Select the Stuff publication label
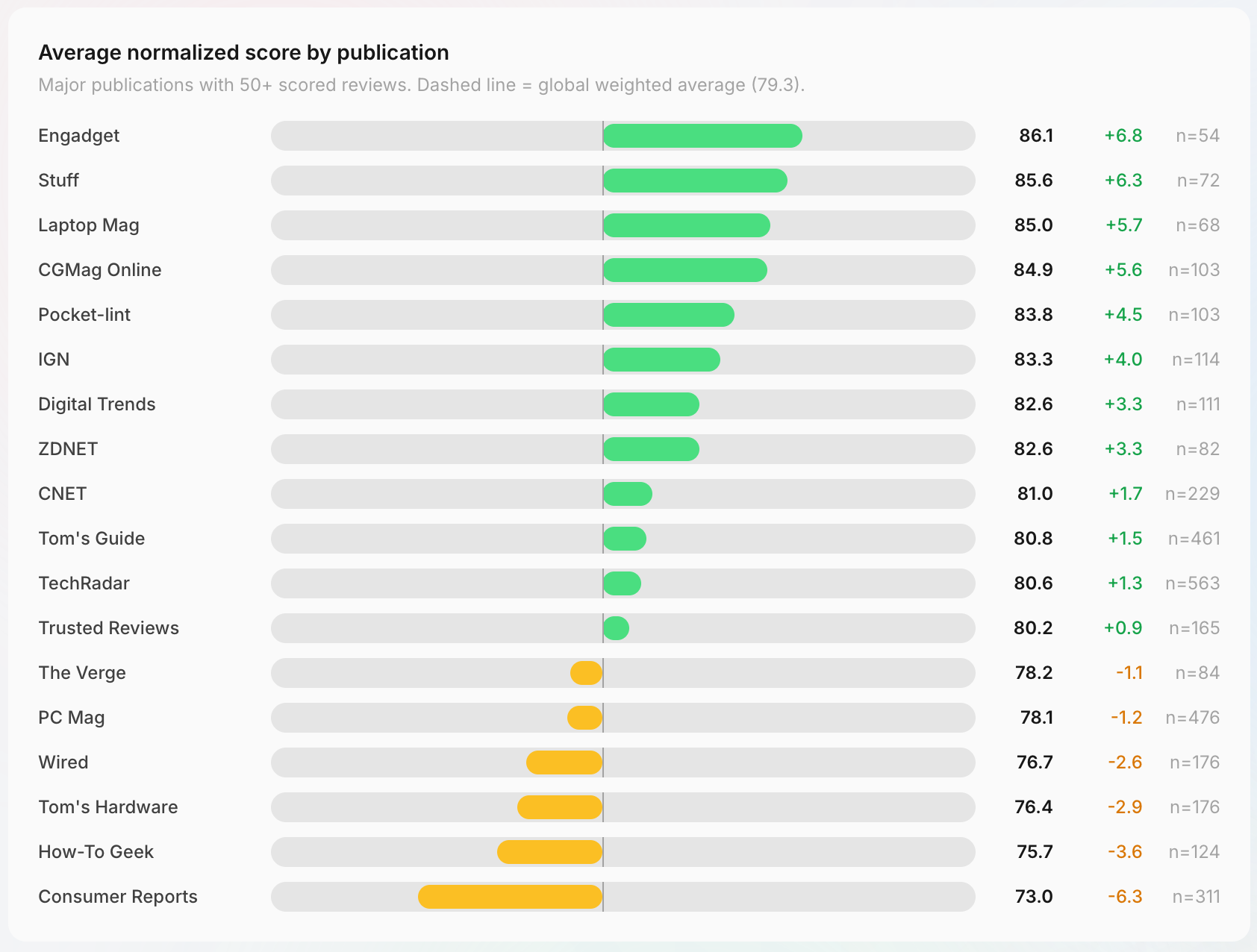The width and height of the screenshot is (1257, 952). tap(58, 181)
